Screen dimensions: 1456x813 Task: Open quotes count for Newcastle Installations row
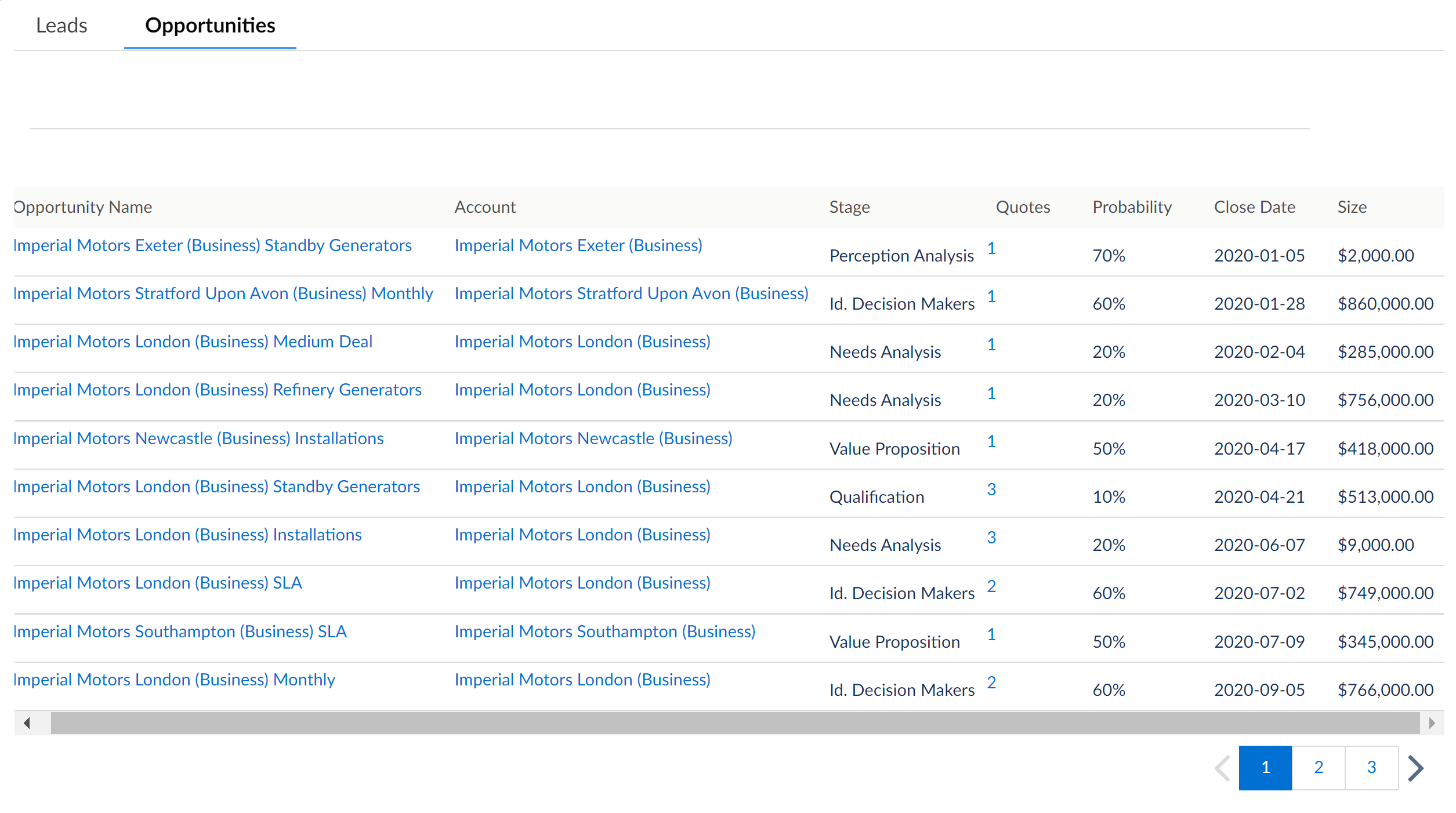[991, 441]
